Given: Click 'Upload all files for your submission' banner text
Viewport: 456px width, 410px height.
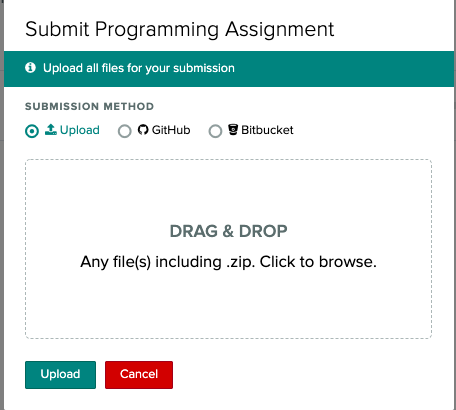Looking at the screenshot, I should (x=139, y=68).
